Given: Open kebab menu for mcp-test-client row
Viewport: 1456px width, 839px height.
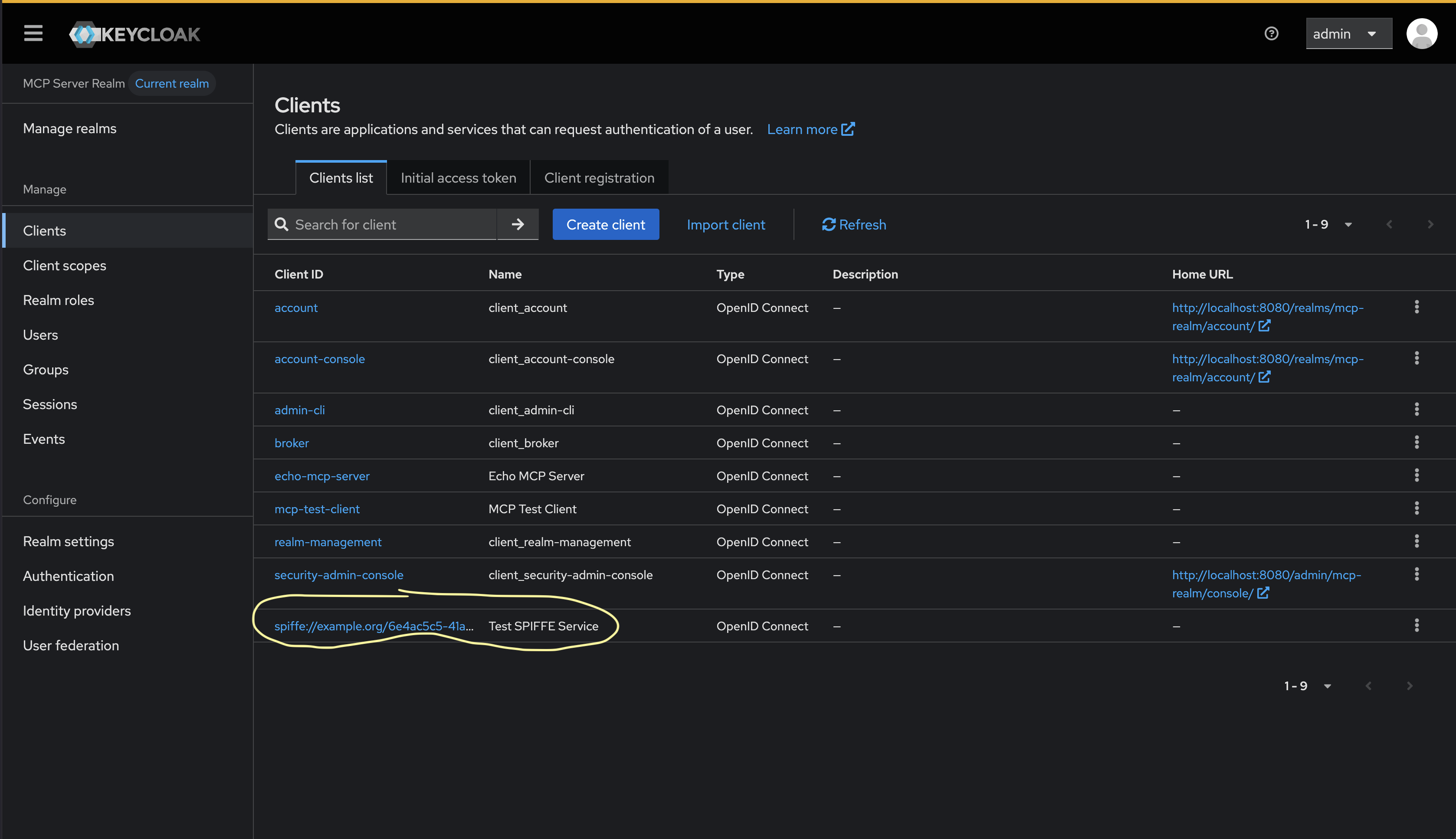Looking at the screenshot, I should (1416, 508).
